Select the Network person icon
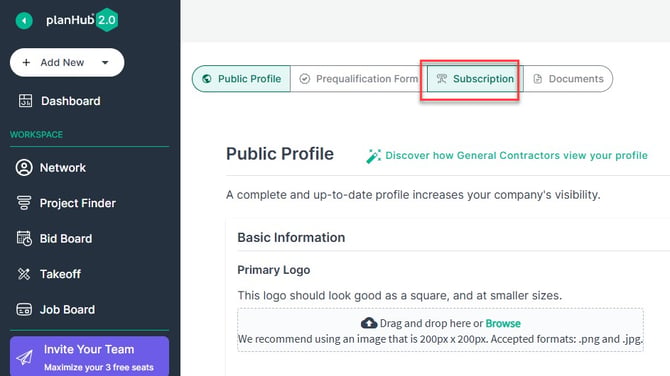The width and height of the screenshot is (670, 376). (x=24, y=167)
